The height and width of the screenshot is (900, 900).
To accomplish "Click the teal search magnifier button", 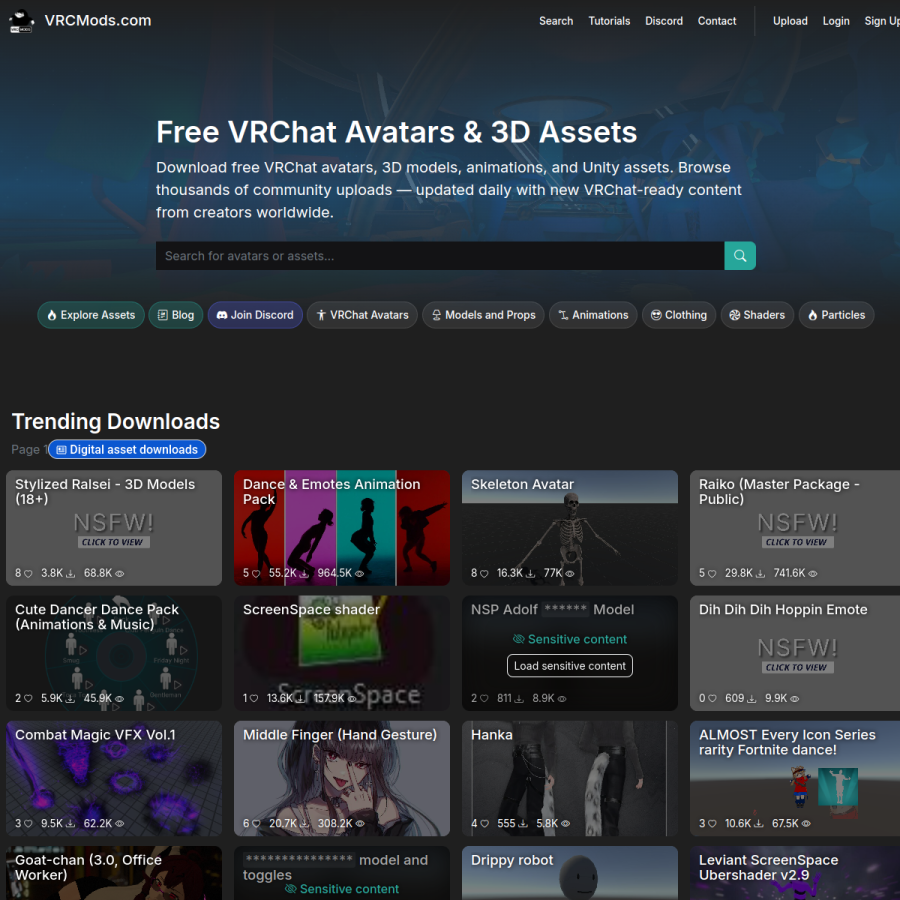I will [x=740, y=256].
